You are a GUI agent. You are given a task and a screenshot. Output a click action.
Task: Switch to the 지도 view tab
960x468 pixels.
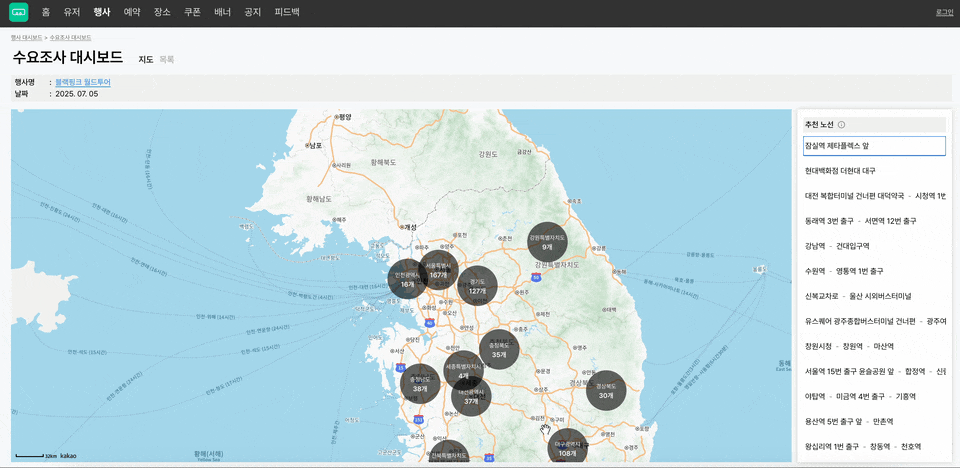[146, 59]
